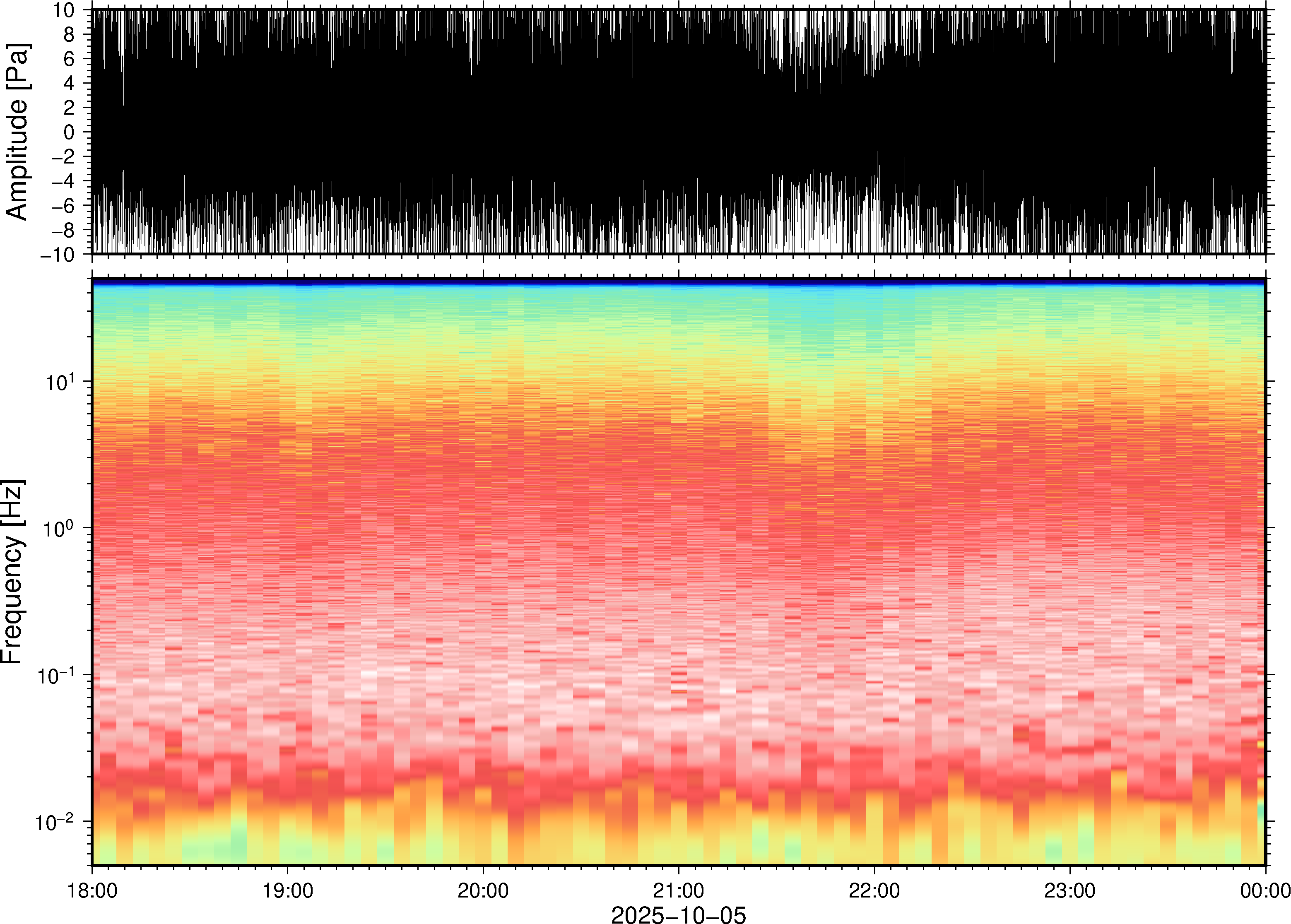The height and width of the screenshot is (924, 1291).
Task: Click the amplitude tick label 4
Action: pos(69,84)
